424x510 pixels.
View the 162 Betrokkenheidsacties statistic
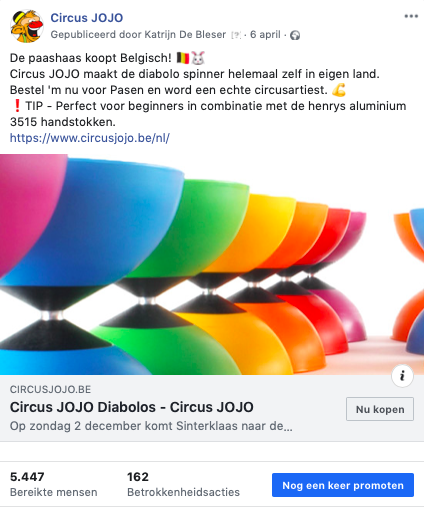pyautogui.click(x=183, y=484)
